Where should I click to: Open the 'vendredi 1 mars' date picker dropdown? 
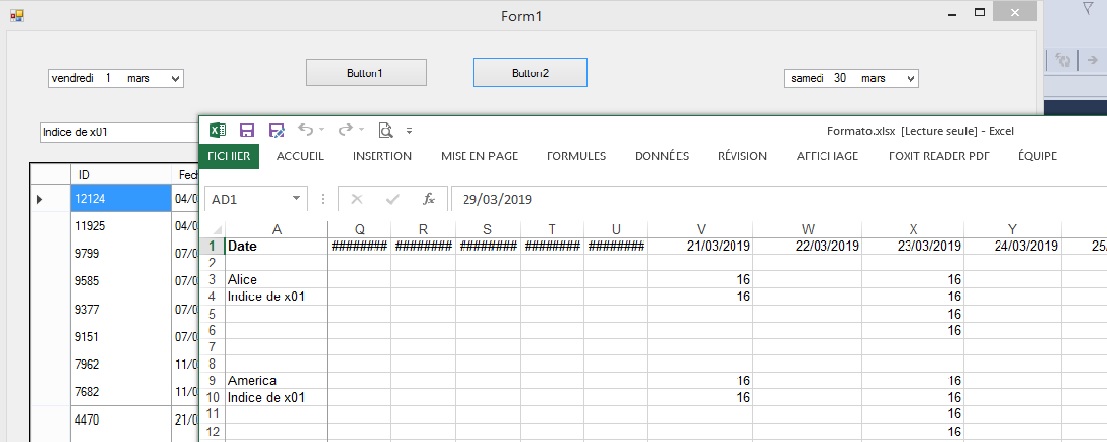coord(175,78)
